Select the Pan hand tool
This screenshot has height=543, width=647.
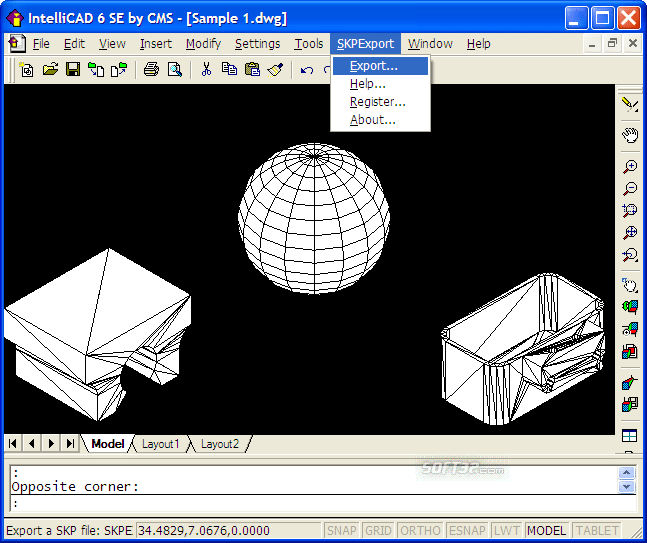click(x=630, y=135)
